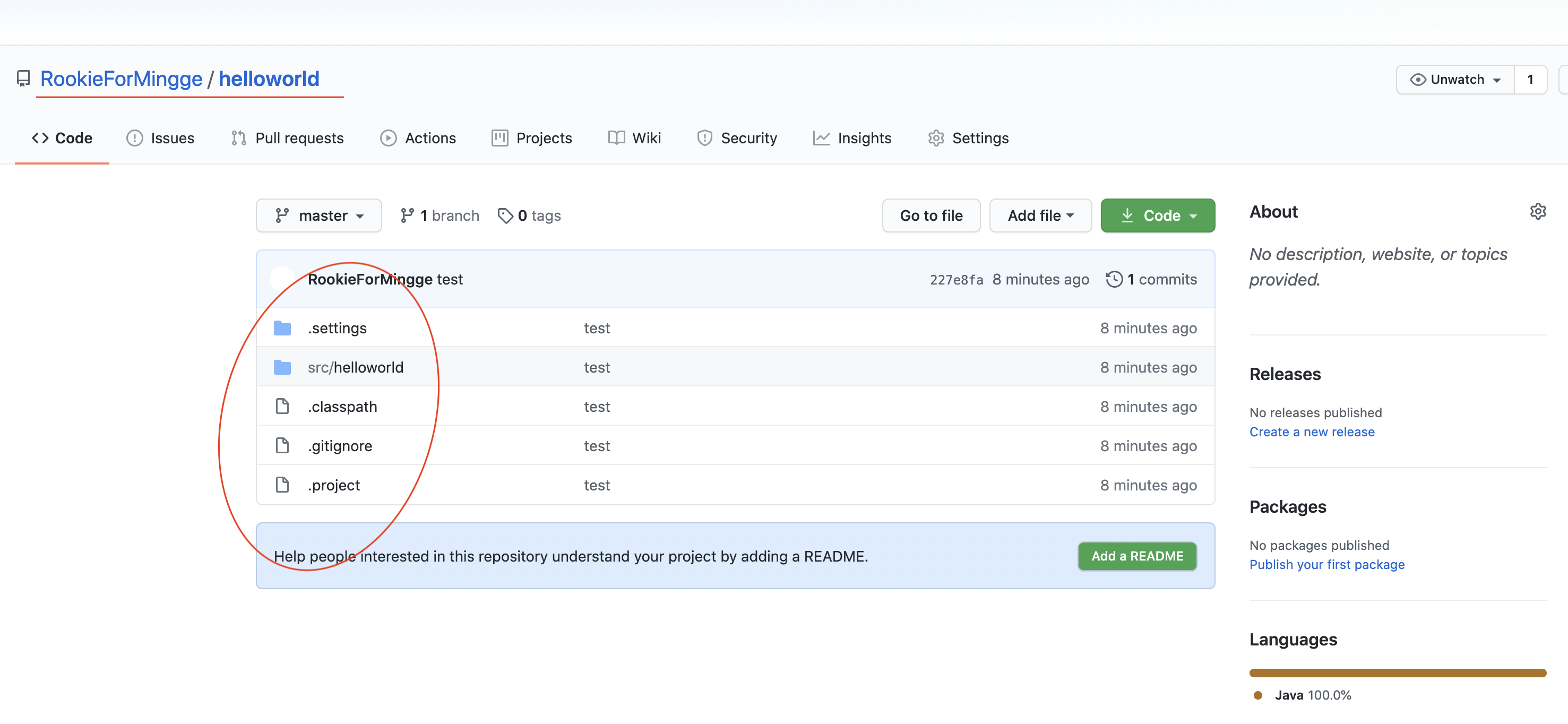The width and height of the screenshot is (1568, 724).
Task: Click the Java 100.0% language entry
Action: (x=1303, y=695)
